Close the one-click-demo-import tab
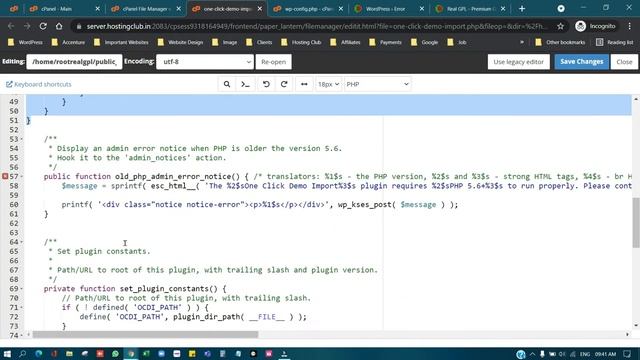 260,9
